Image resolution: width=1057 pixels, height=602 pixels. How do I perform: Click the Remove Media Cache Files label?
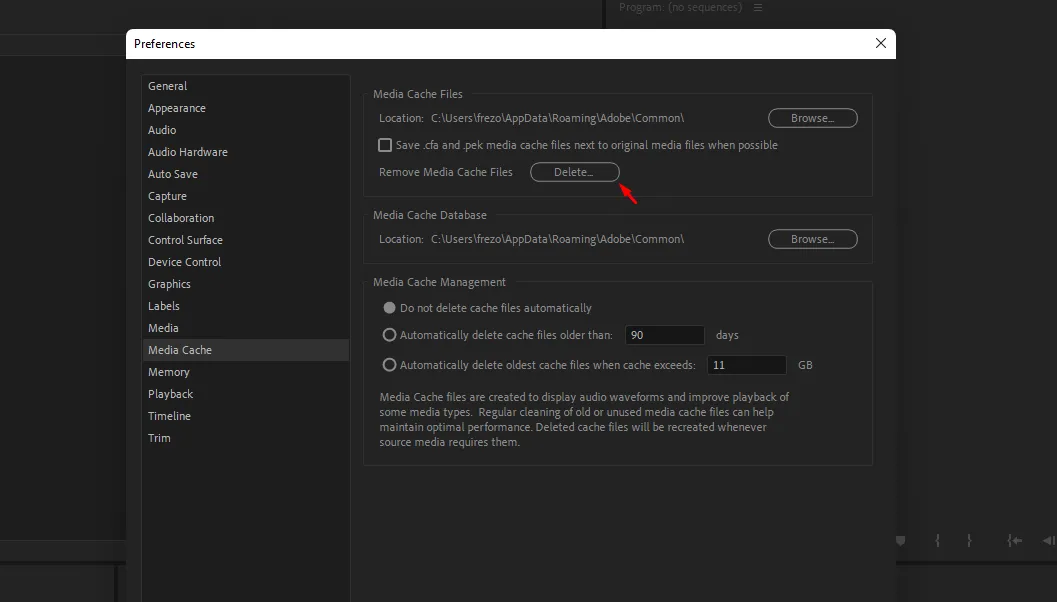(446, 172)
